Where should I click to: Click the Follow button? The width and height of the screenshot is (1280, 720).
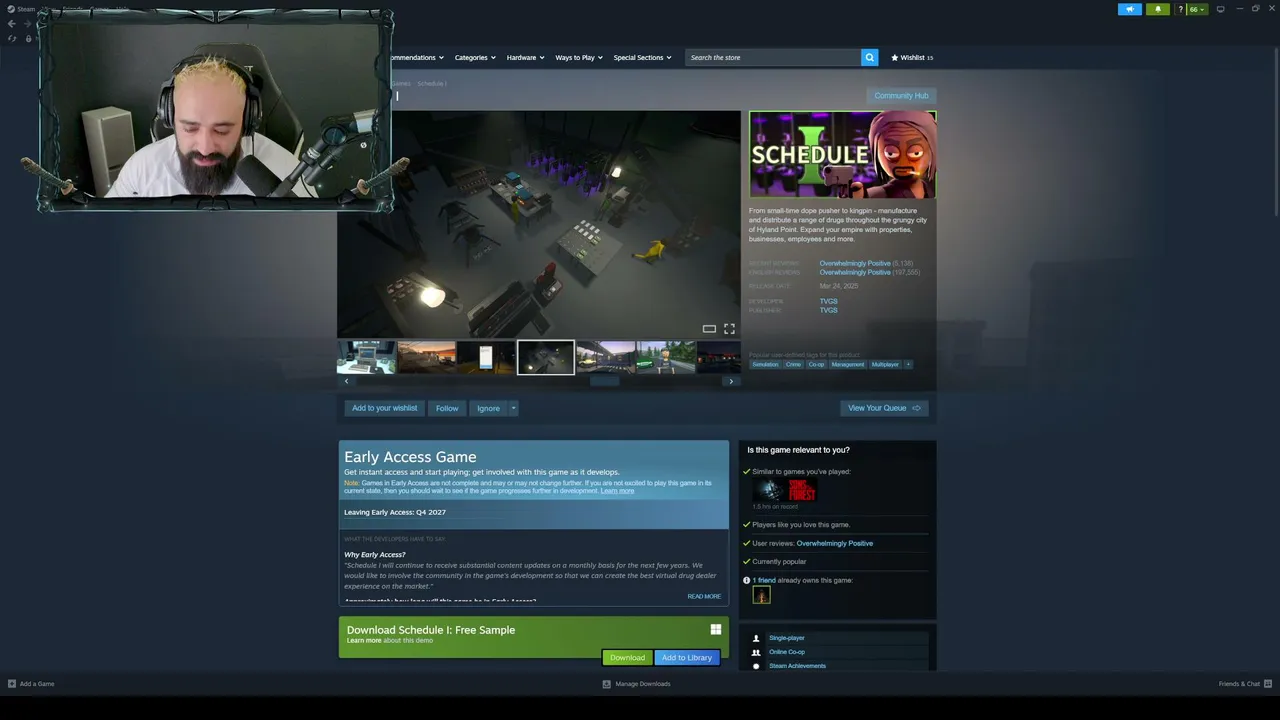(x=447, y=408)
